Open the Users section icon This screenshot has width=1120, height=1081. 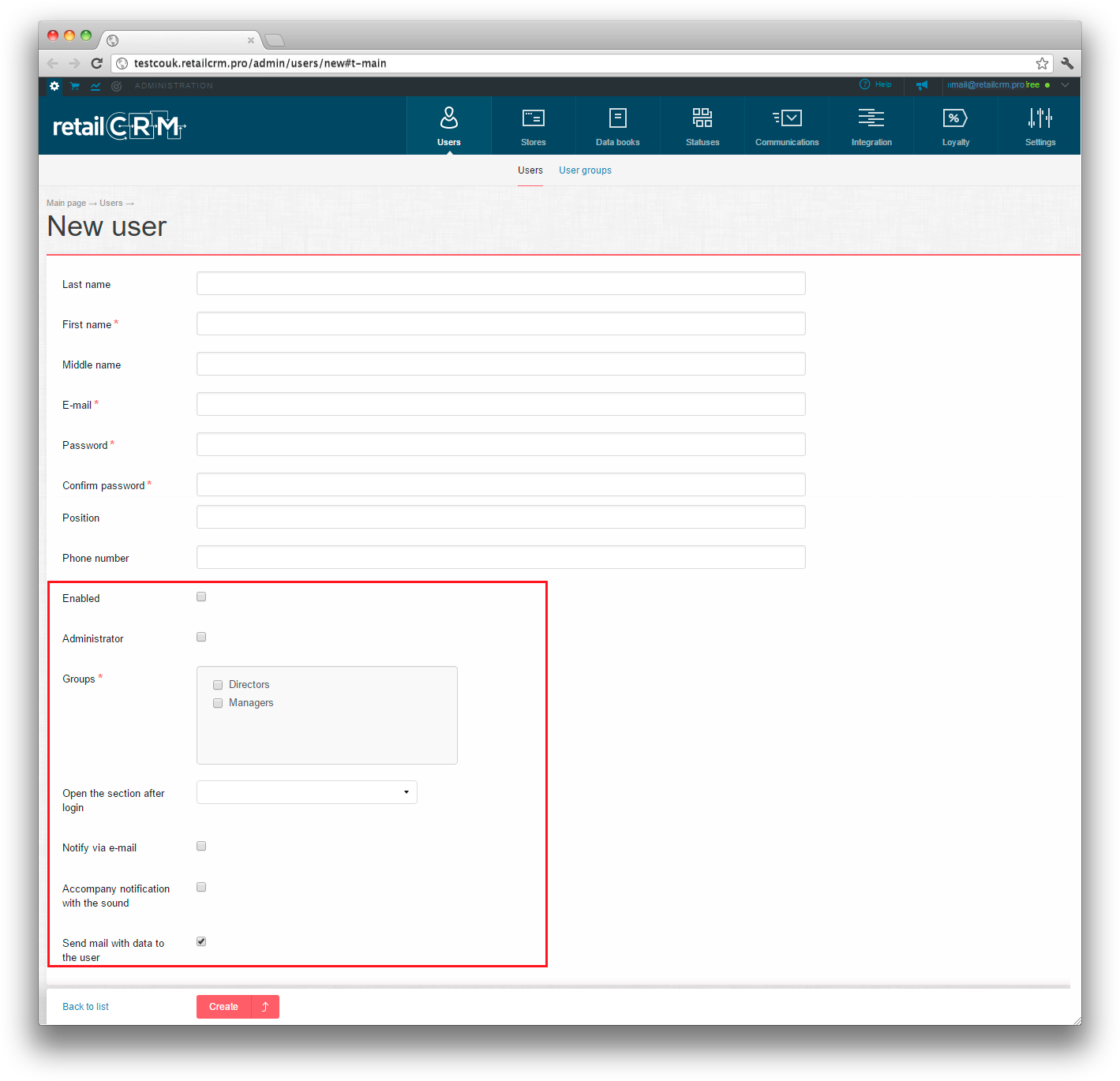pyautogui.click(x=449, y=118)
